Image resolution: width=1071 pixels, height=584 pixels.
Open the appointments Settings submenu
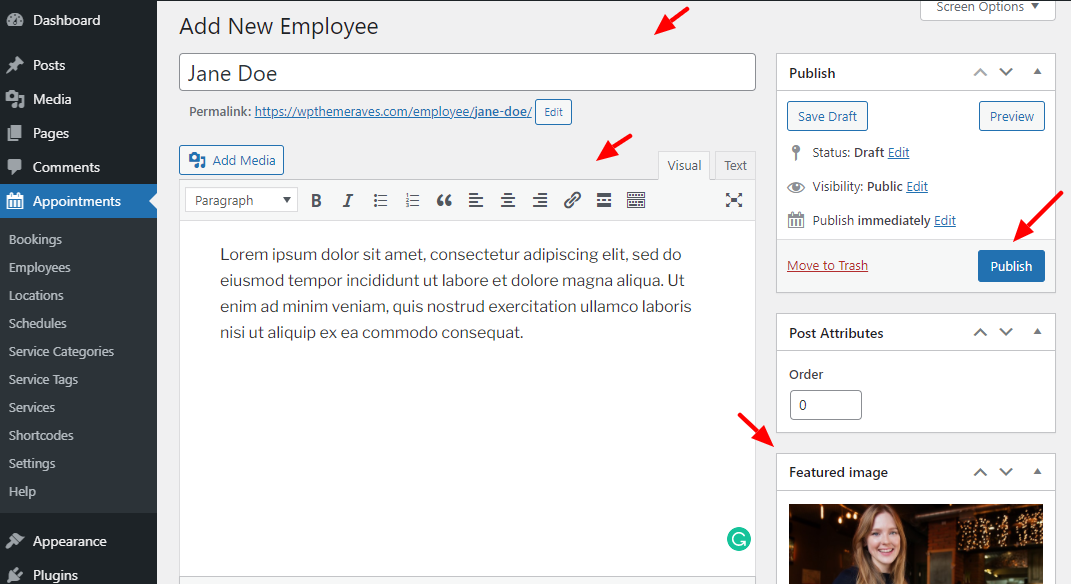pos(32,464)
